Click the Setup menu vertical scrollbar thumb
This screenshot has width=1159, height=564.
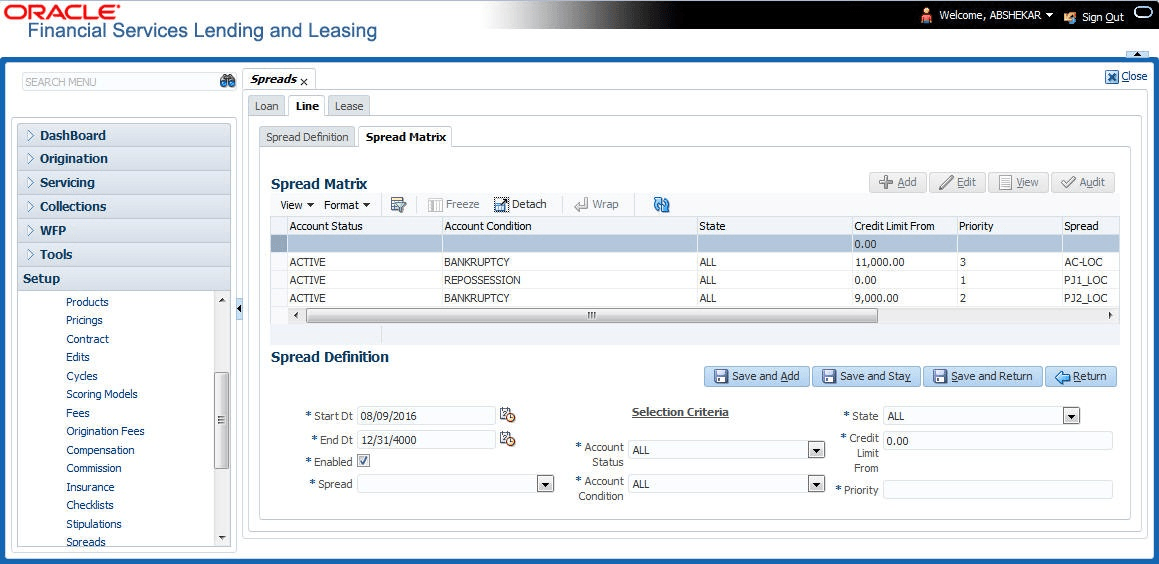click(x=221, y=420)
